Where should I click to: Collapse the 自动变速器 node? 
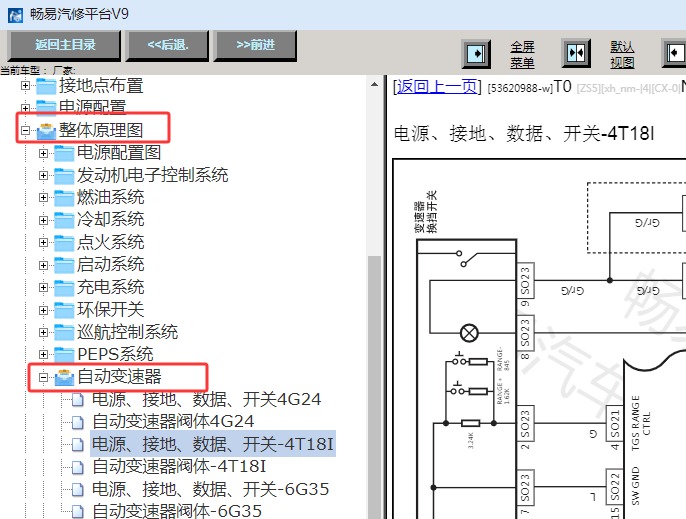(x=43, y=377)
